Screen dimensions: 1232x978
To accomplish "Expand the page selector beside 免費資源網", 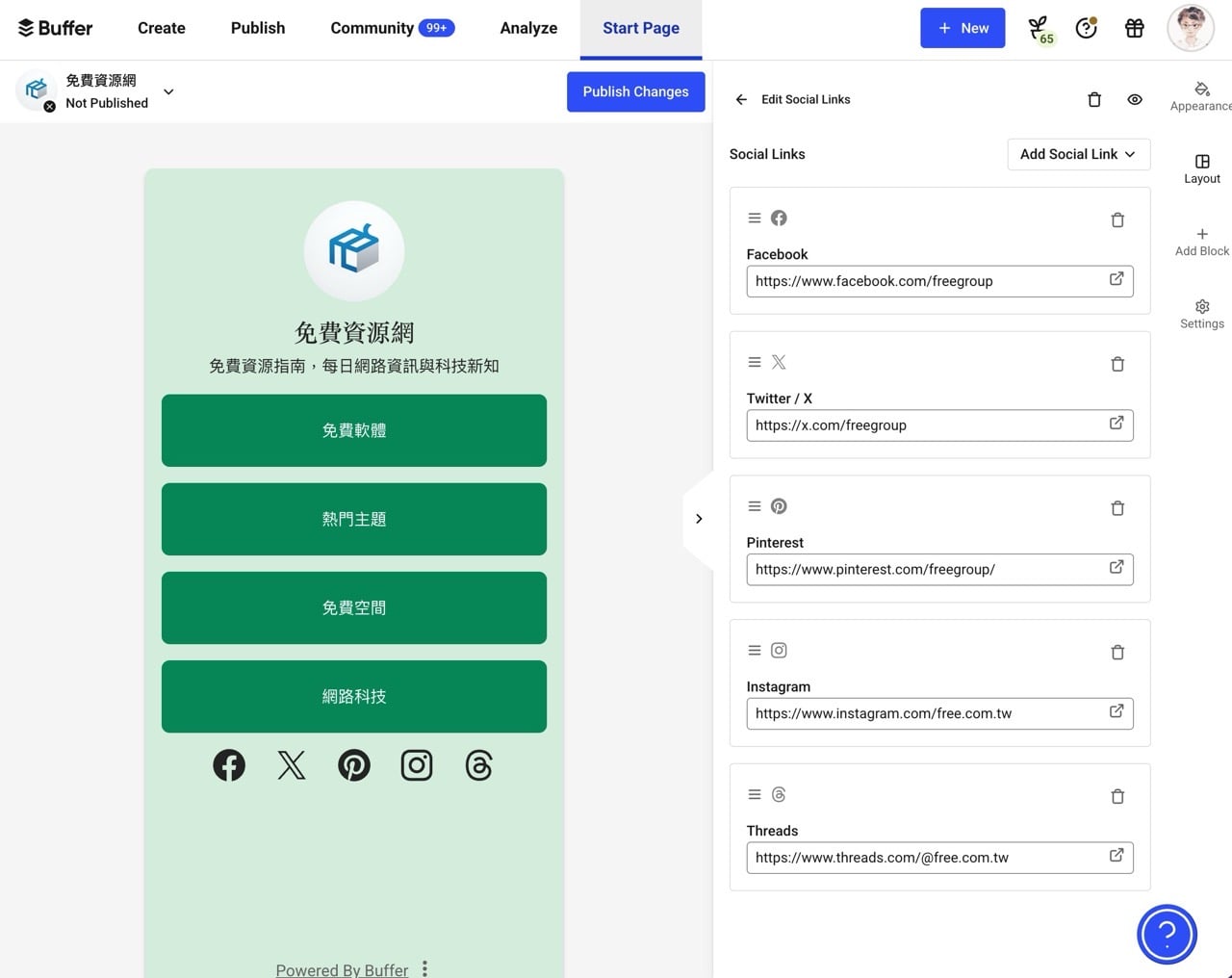I will (168, 91).
